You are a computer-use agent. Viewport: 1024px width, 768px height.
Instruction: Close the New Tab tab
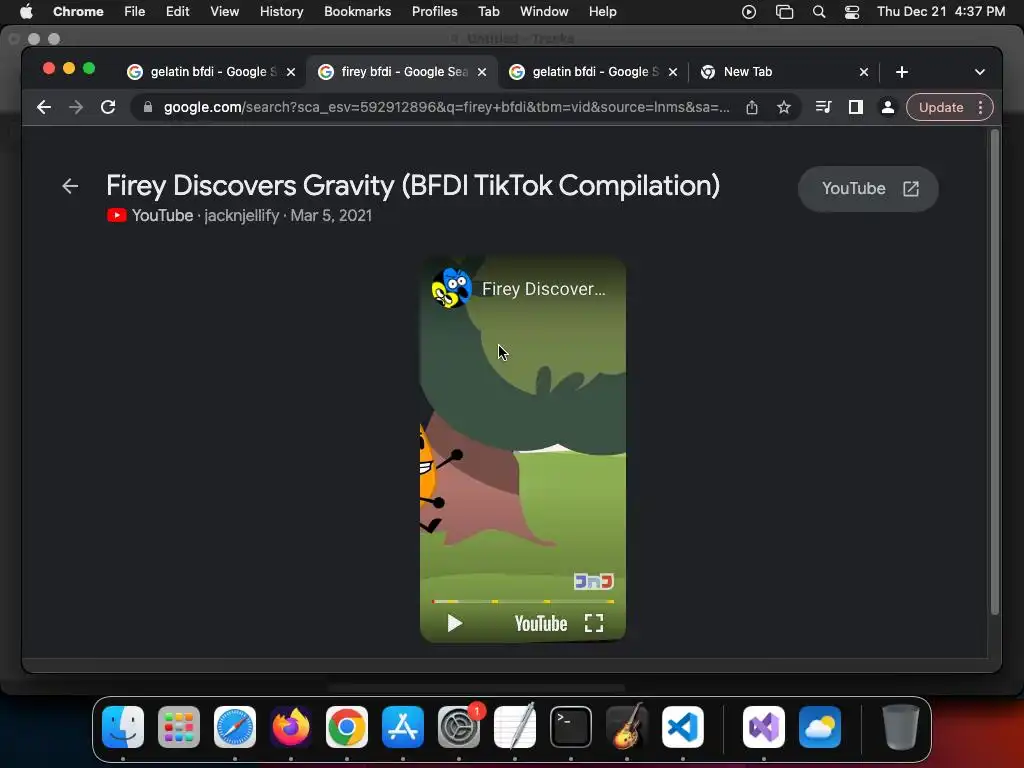[x=863, y=72]
